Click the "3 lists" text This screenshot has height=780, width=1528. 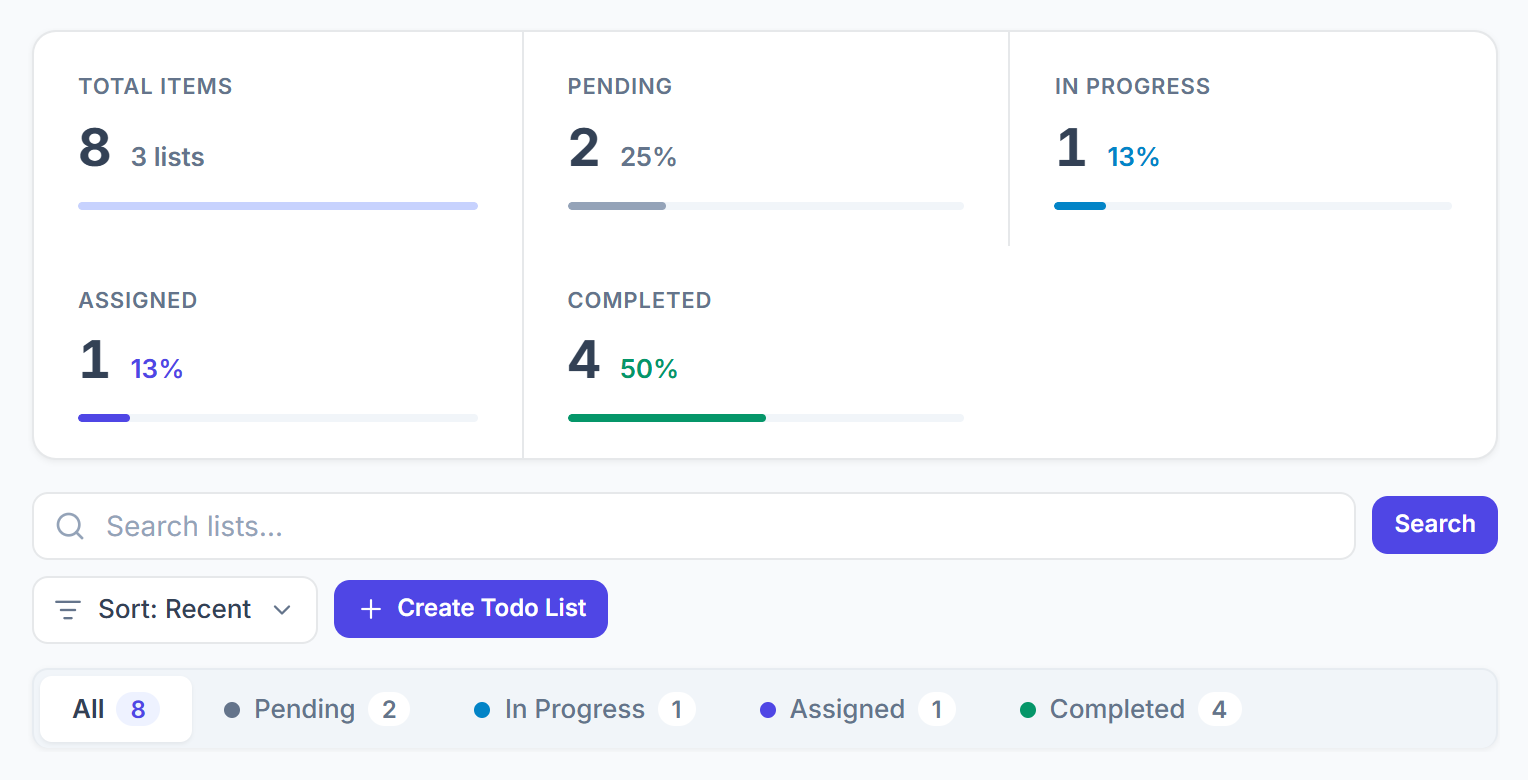point(168,157)
